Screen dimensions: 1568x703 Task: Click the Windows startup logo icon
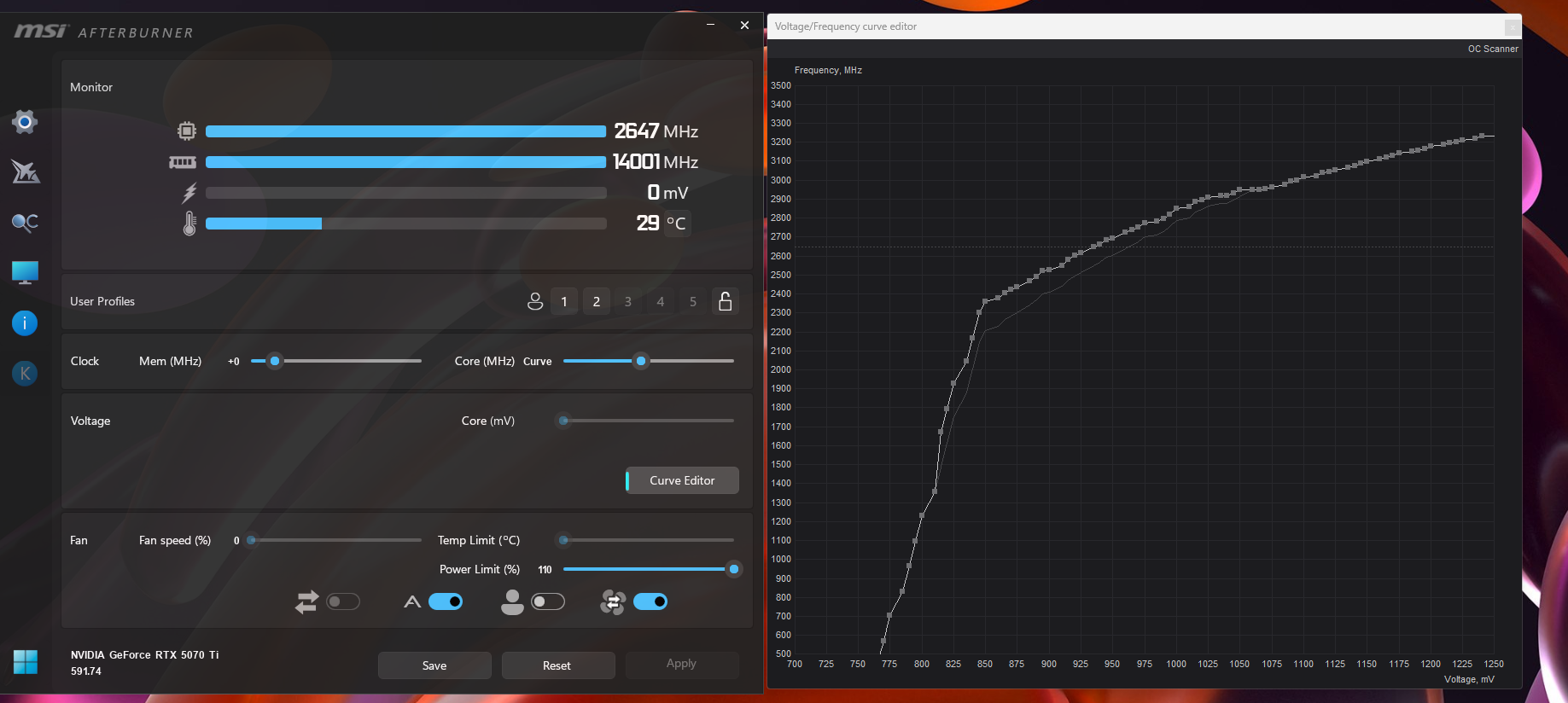click(x=26, y=661)
